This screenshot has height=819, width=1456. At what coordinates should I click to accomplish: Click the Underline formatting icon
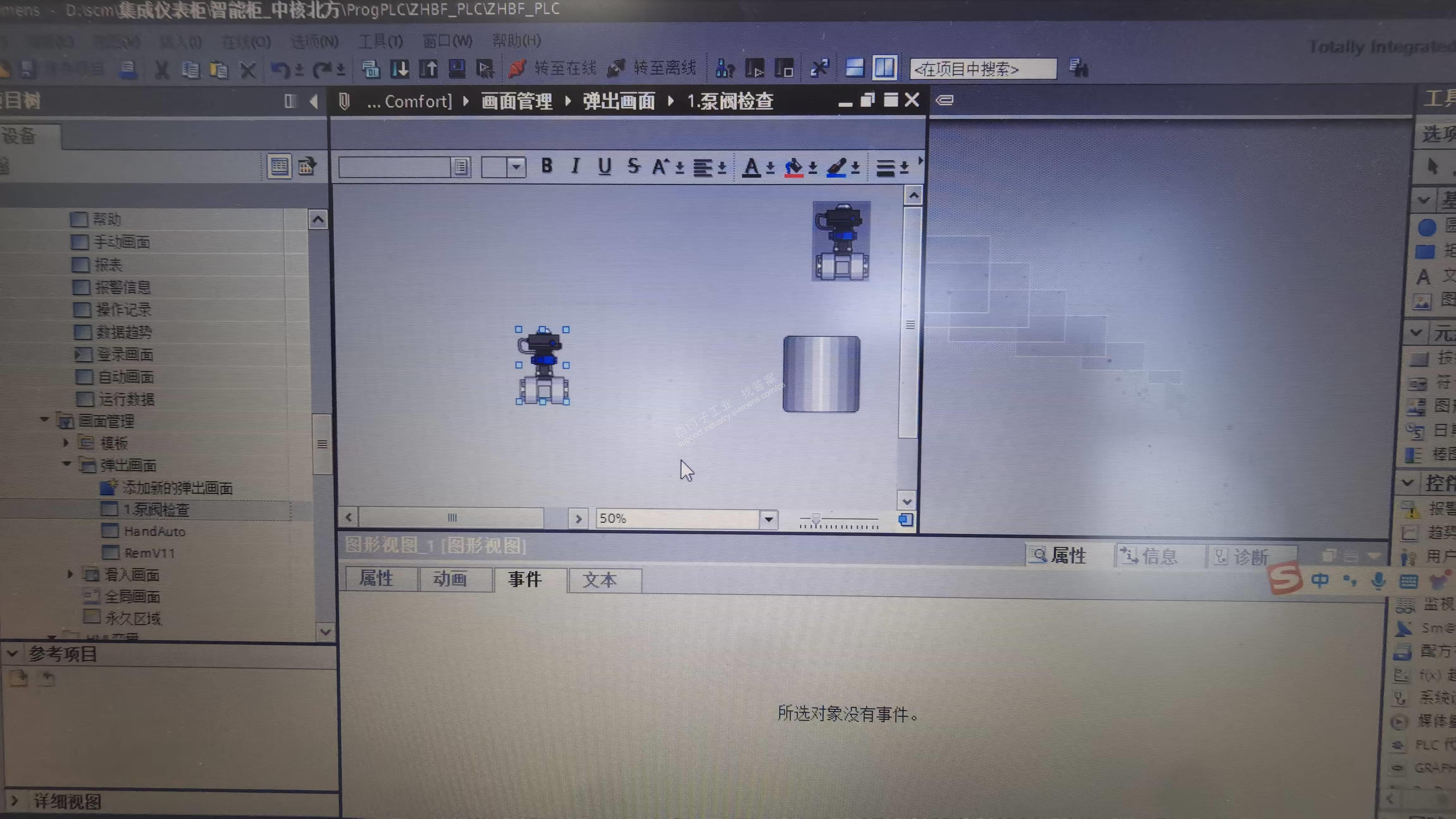click(x=604, y=166)
